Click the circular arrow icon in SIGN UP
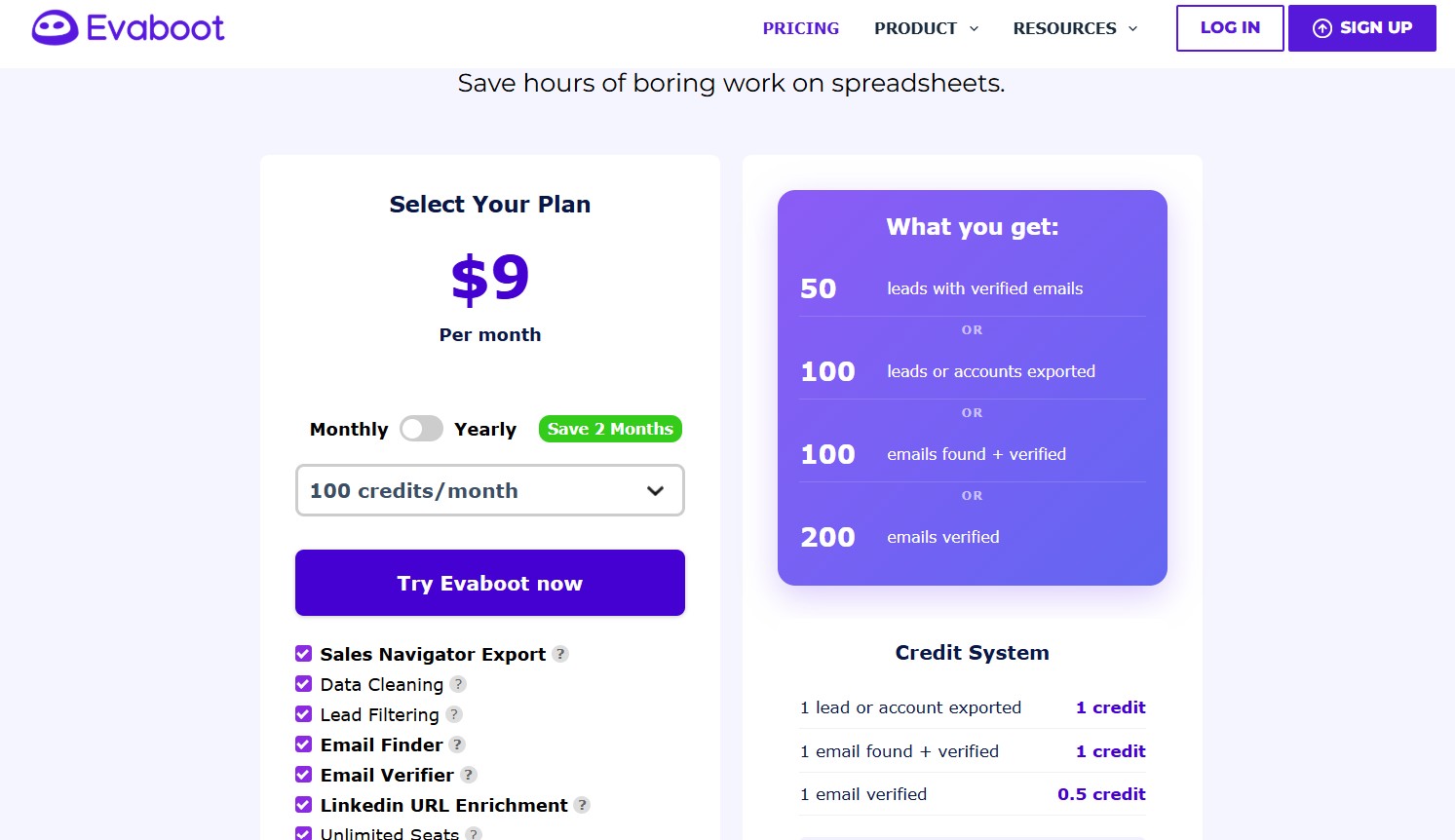1455x840 pixels. pyautogui.click(x=1321, y=28)
